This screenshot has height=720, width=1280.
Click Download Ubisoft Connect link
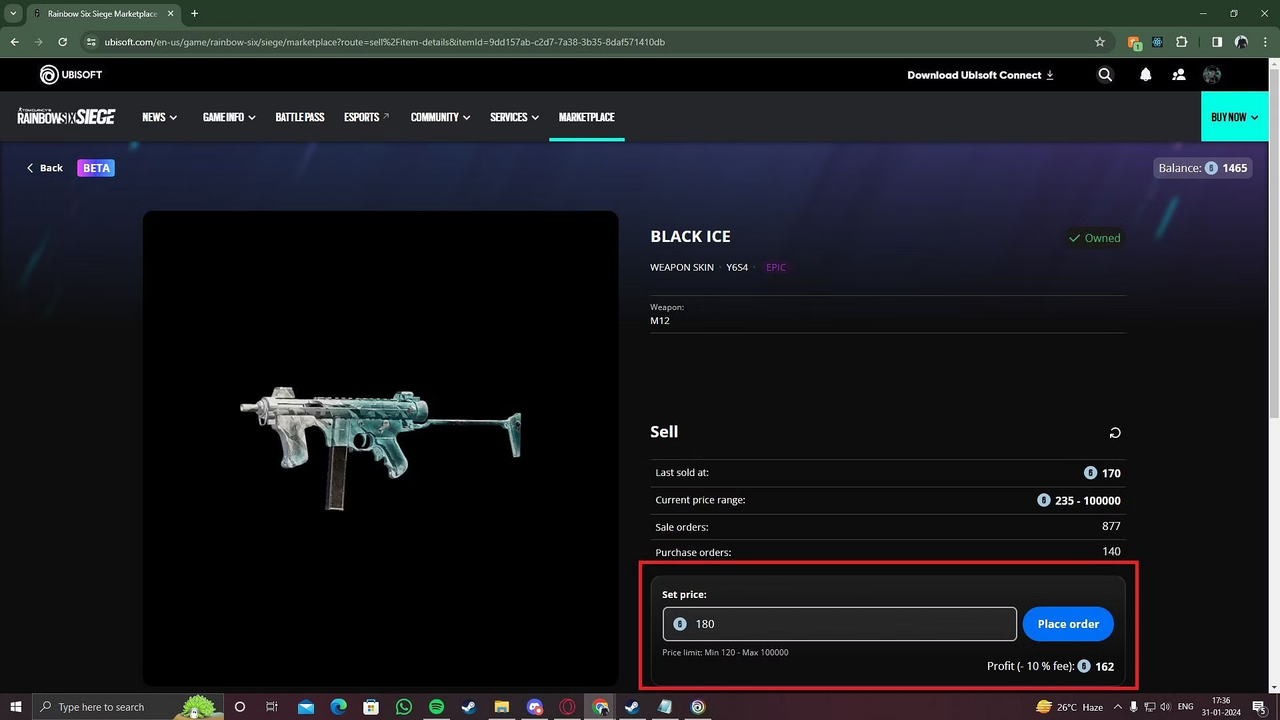pyautogui.click(x=980, y=75)
